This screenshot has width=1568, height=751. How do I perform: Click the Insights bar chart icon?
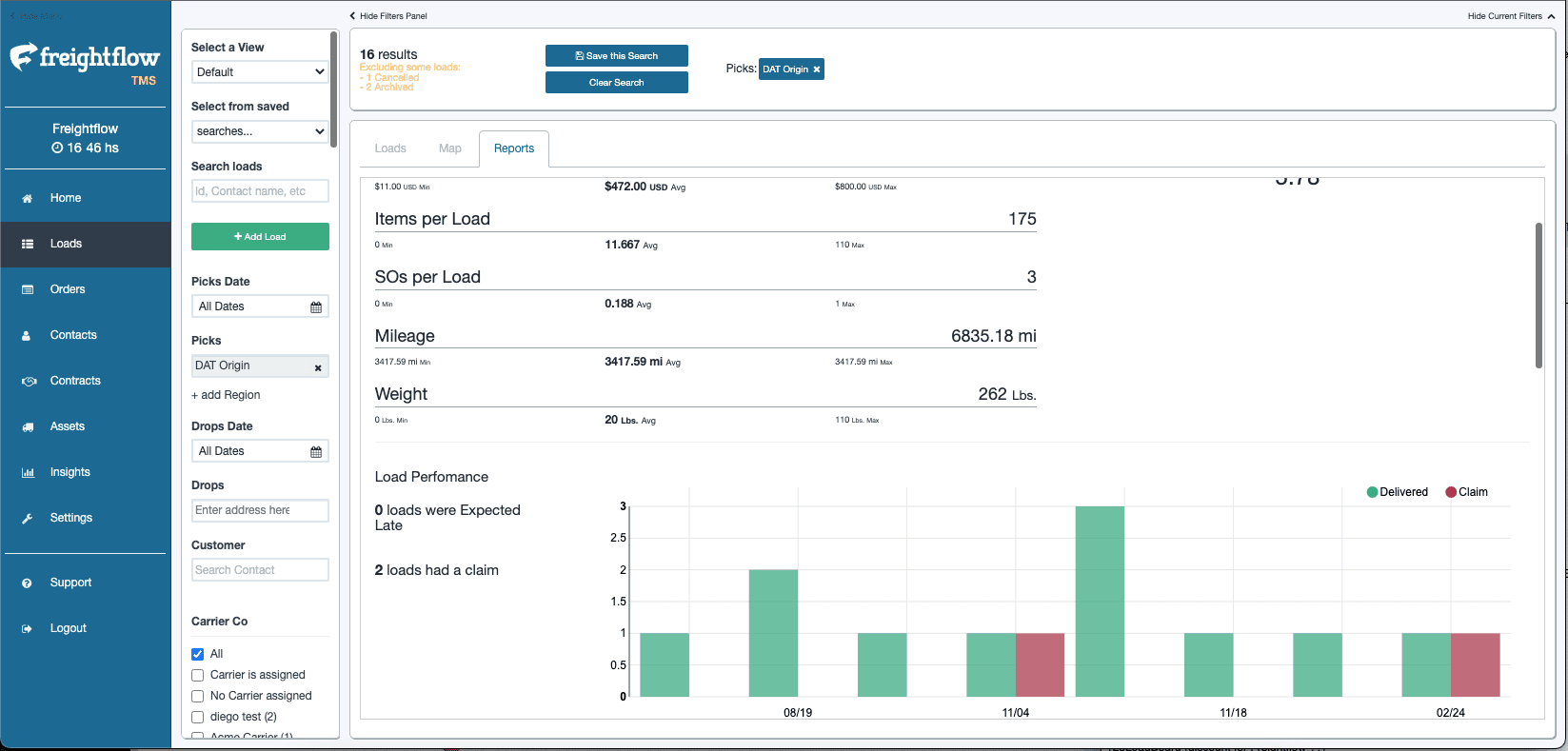[28, 472]
